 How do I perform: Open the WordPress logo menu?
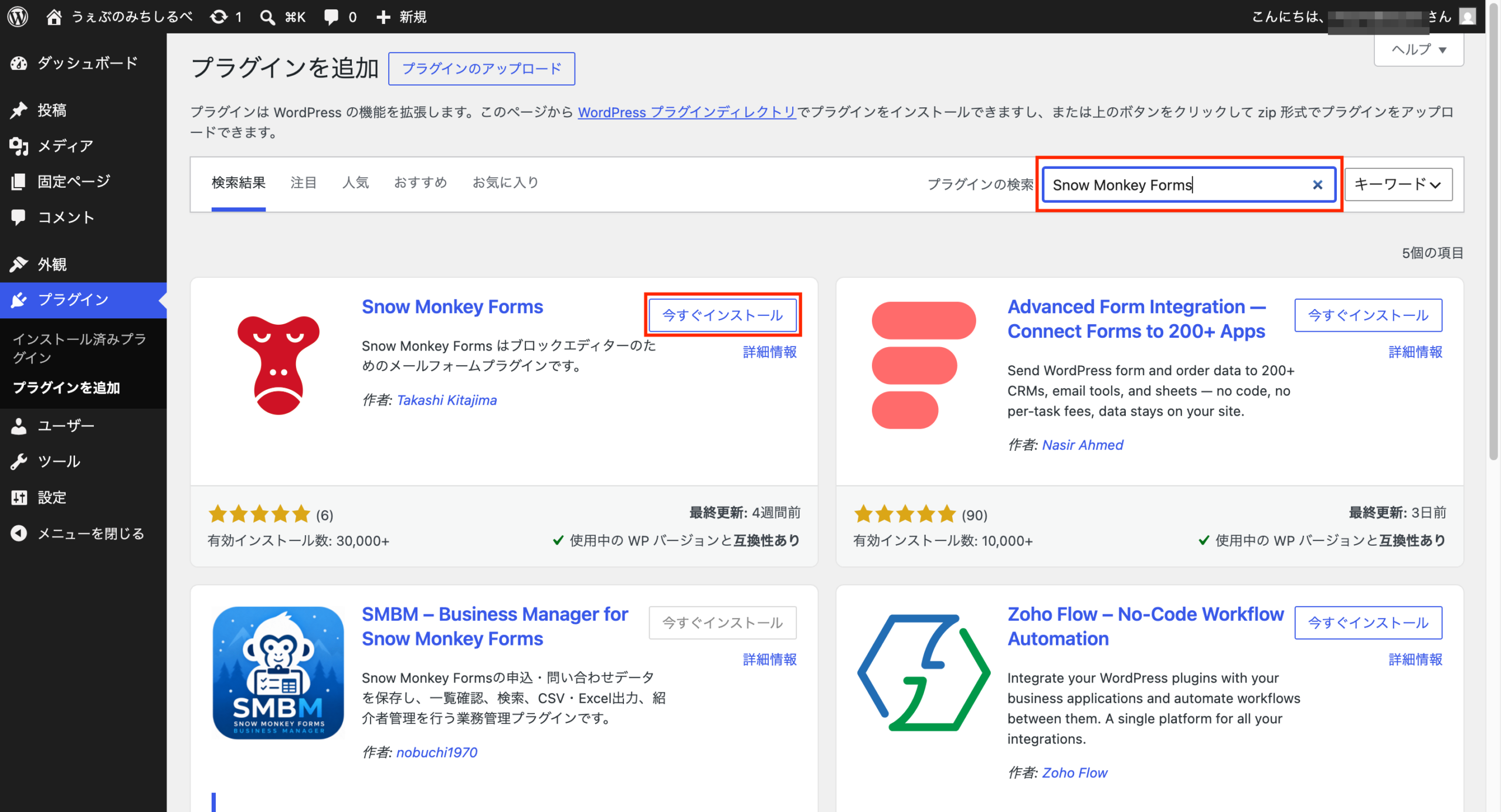point(18,16)
